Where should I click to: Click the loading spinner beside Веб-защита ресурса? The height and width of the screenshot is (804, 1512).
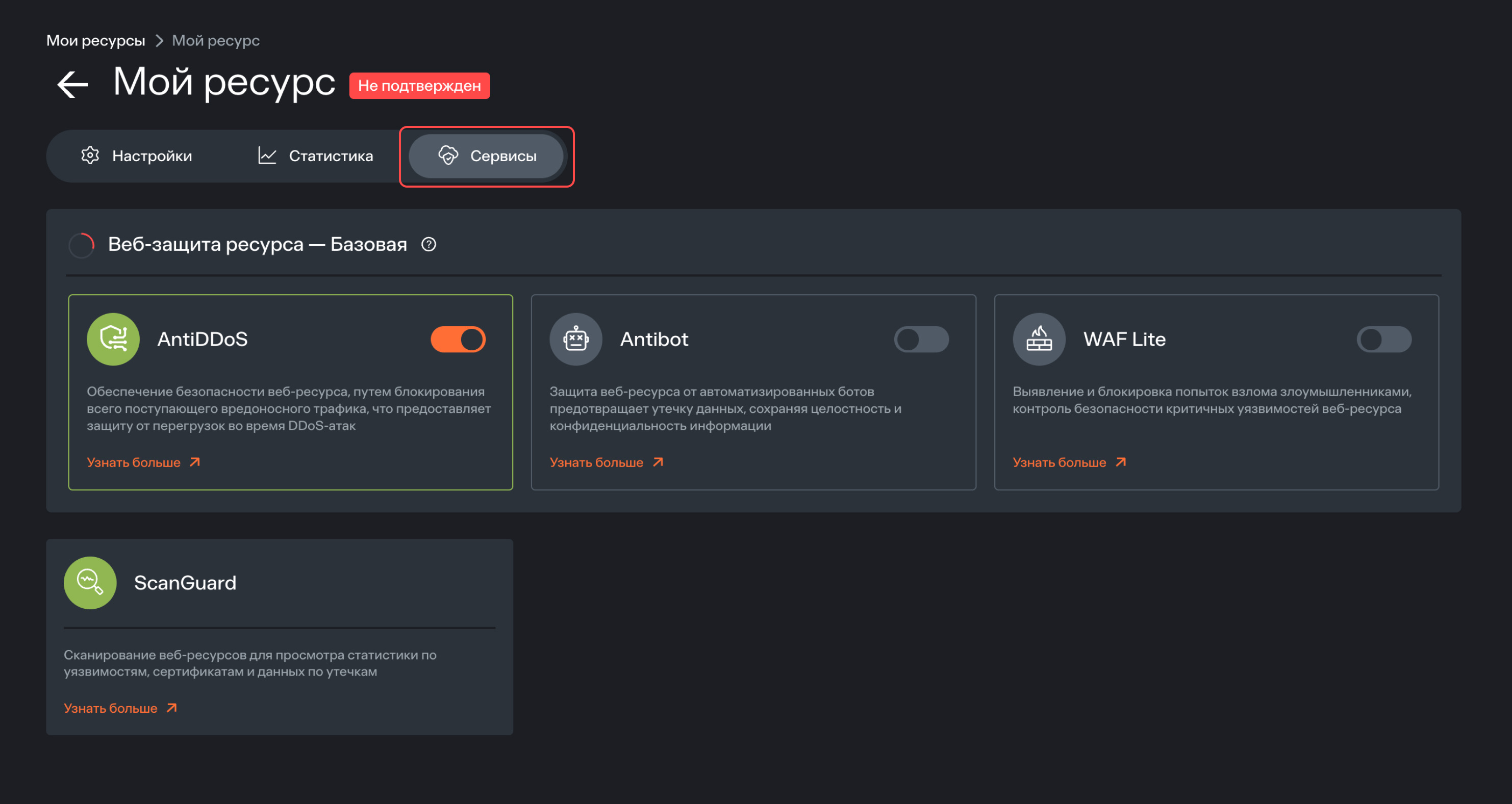pos(82,245)
